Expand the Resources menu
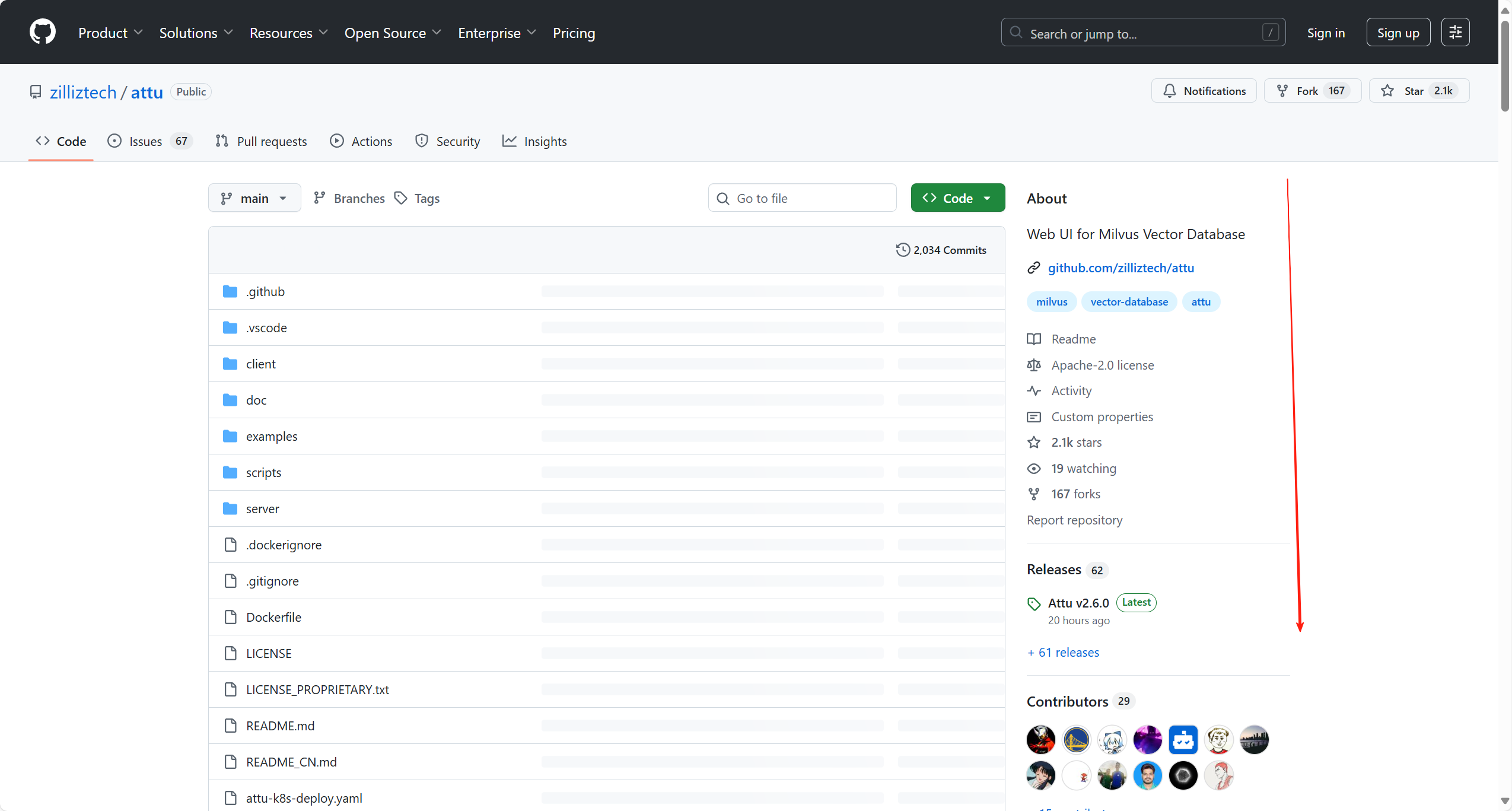 [288, 33]
